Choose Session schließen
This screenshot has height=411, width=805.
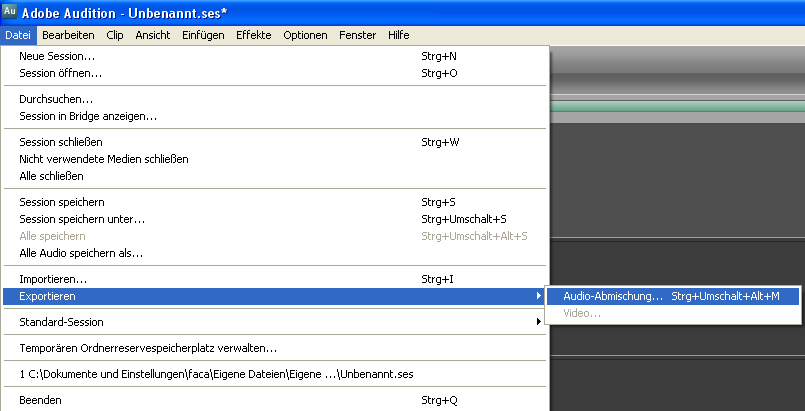pyautogui.click(x=275, y=142)
